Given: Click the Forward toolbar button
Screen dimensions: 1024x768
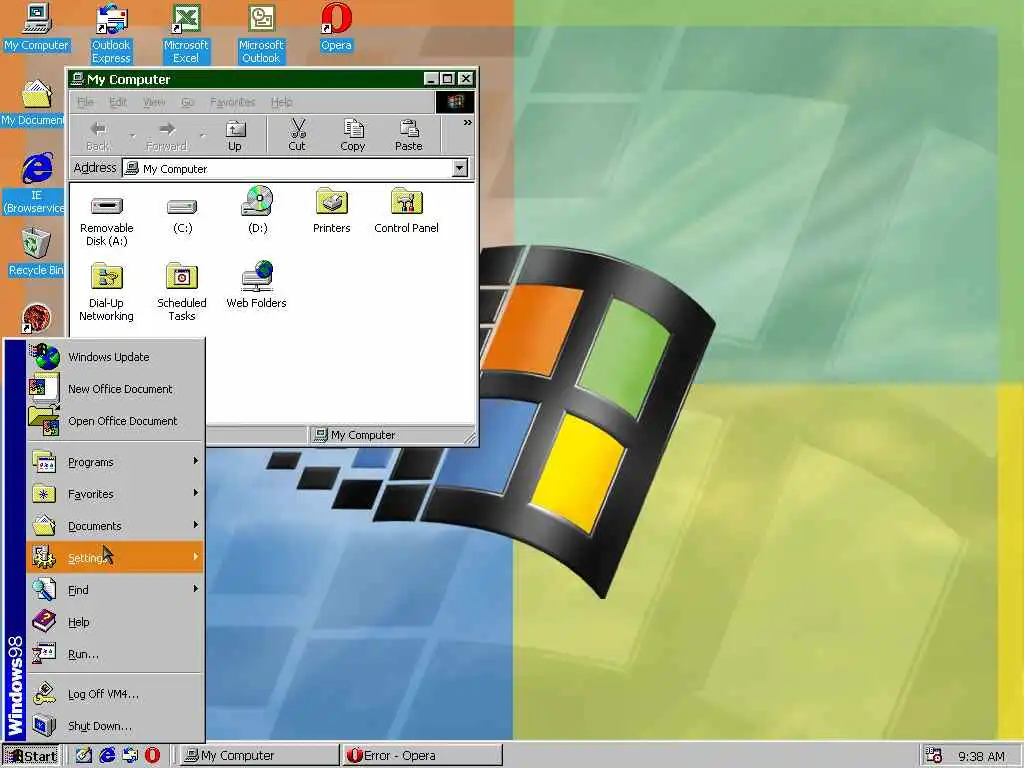Looking at the screenshot, I should point(167,136).
